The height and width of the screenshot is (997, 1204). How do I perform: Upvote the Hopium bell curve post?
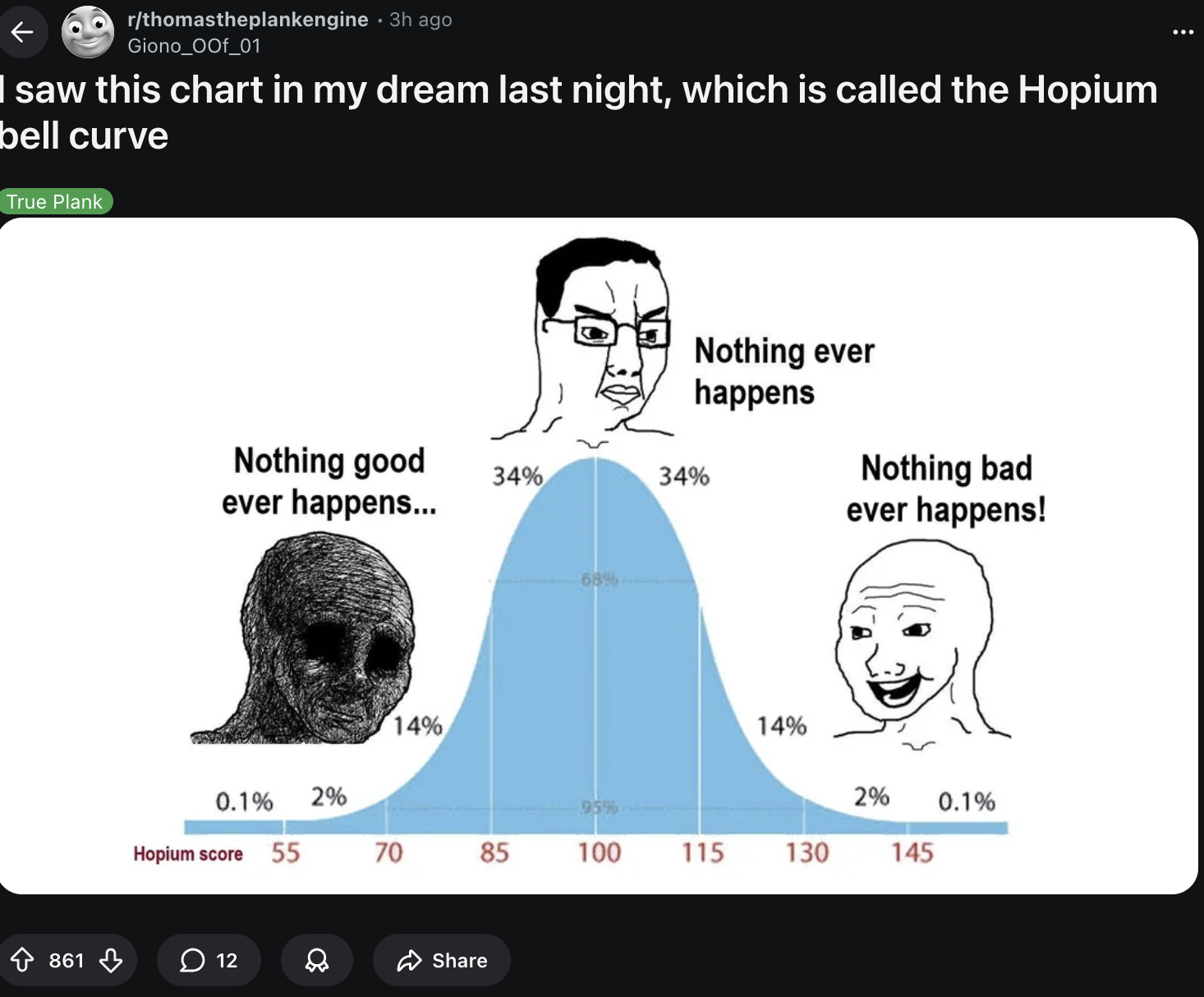[22, 960]
